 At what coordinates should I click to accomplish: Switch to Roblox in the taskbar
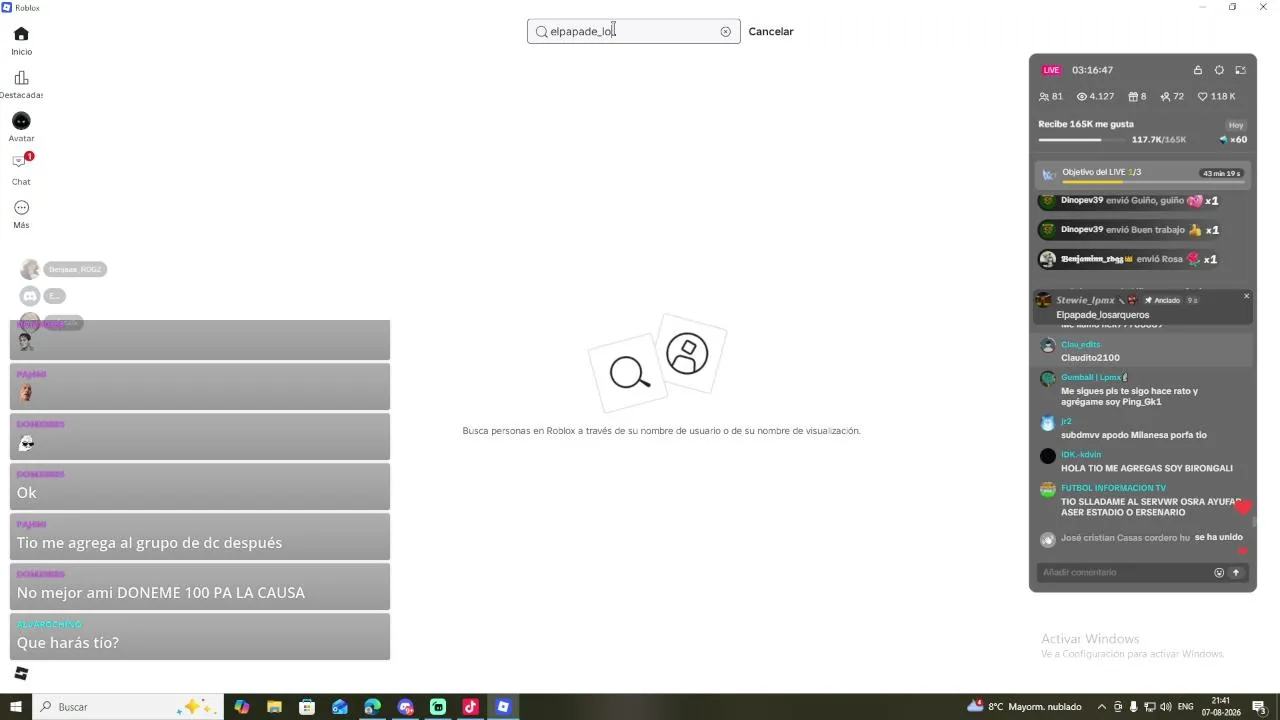point(503,707)
